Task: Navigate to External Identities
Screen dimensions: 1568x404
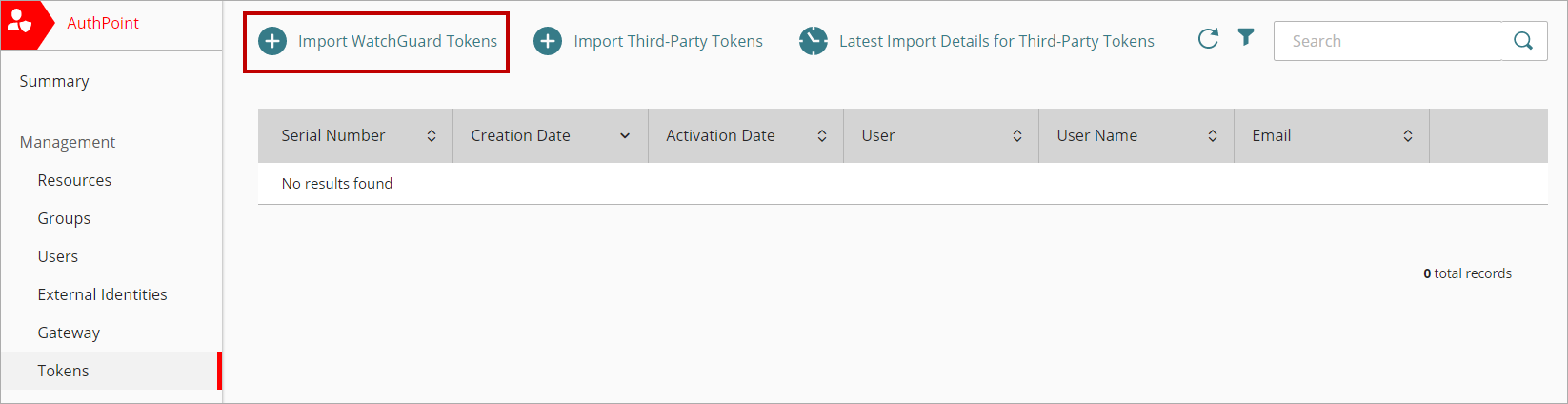Action: pyautogui.click(x=102, y=294)
